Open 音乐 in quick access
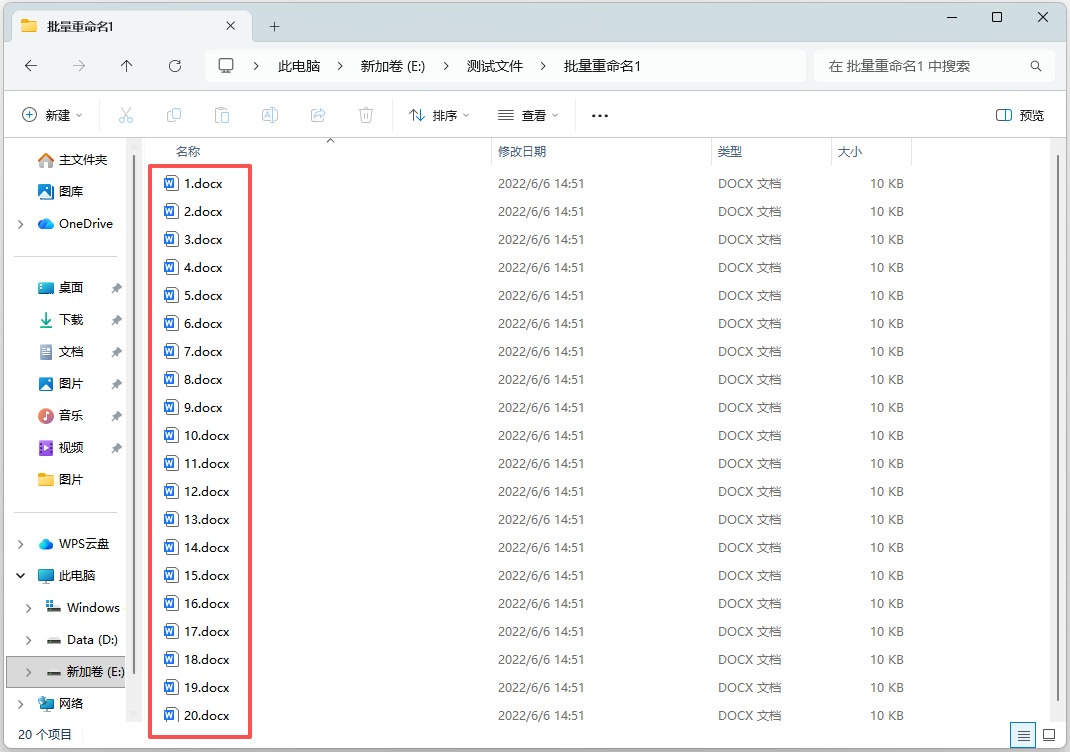The width and height of the screenshot is (1070, 752). tap(61, 416)
